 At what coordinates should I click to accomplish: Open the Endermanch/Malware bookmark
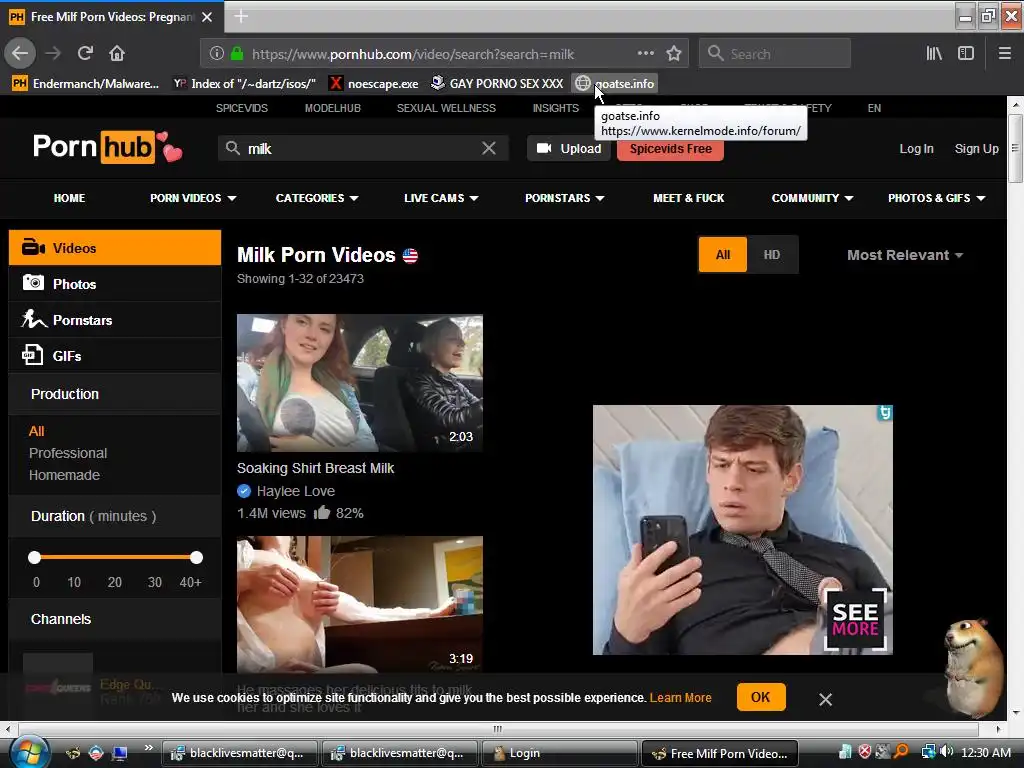click(x=86, y=84)
